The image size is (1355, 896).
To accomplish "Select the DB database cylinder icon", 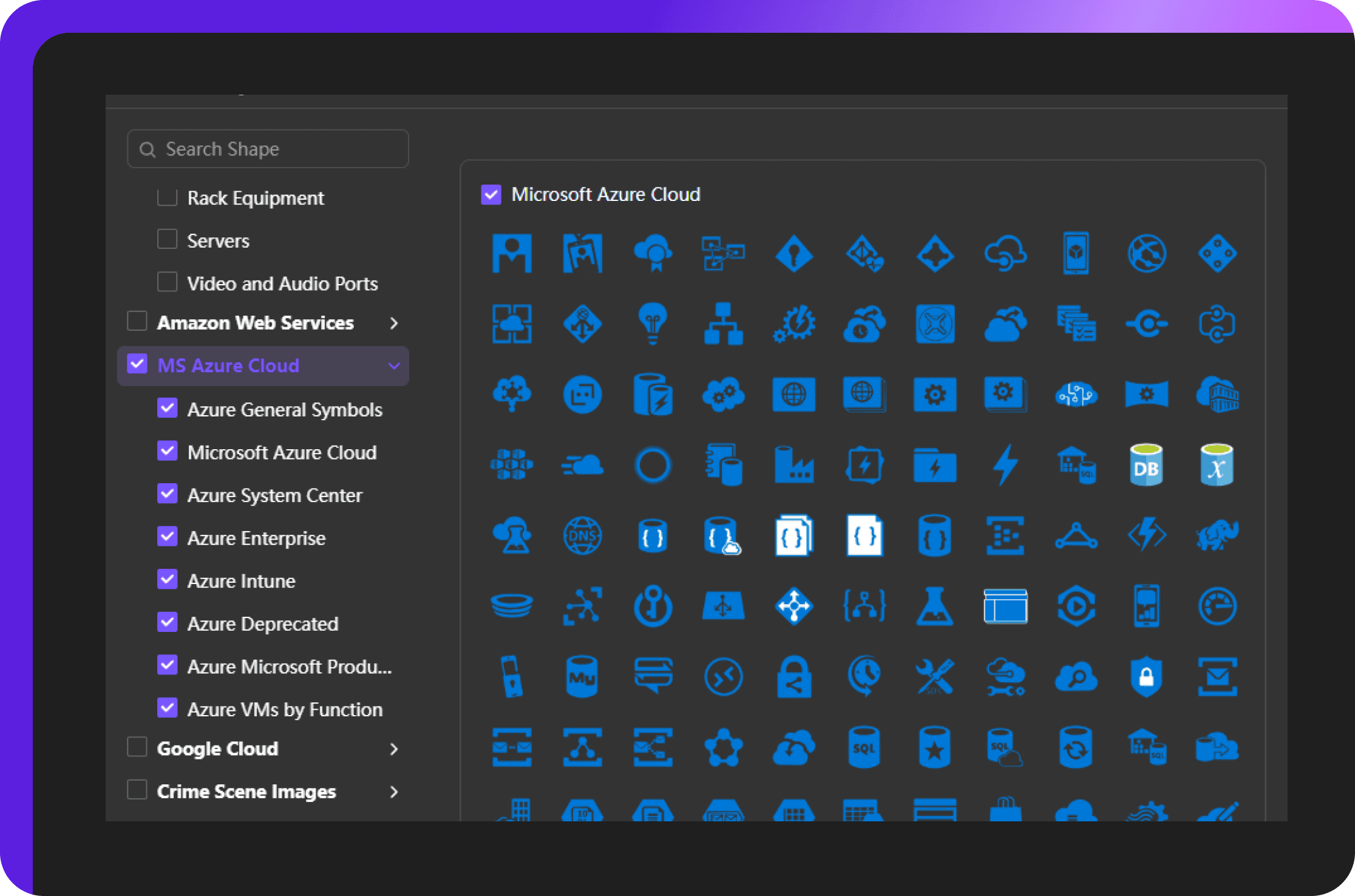I will tap(1146, 465).
